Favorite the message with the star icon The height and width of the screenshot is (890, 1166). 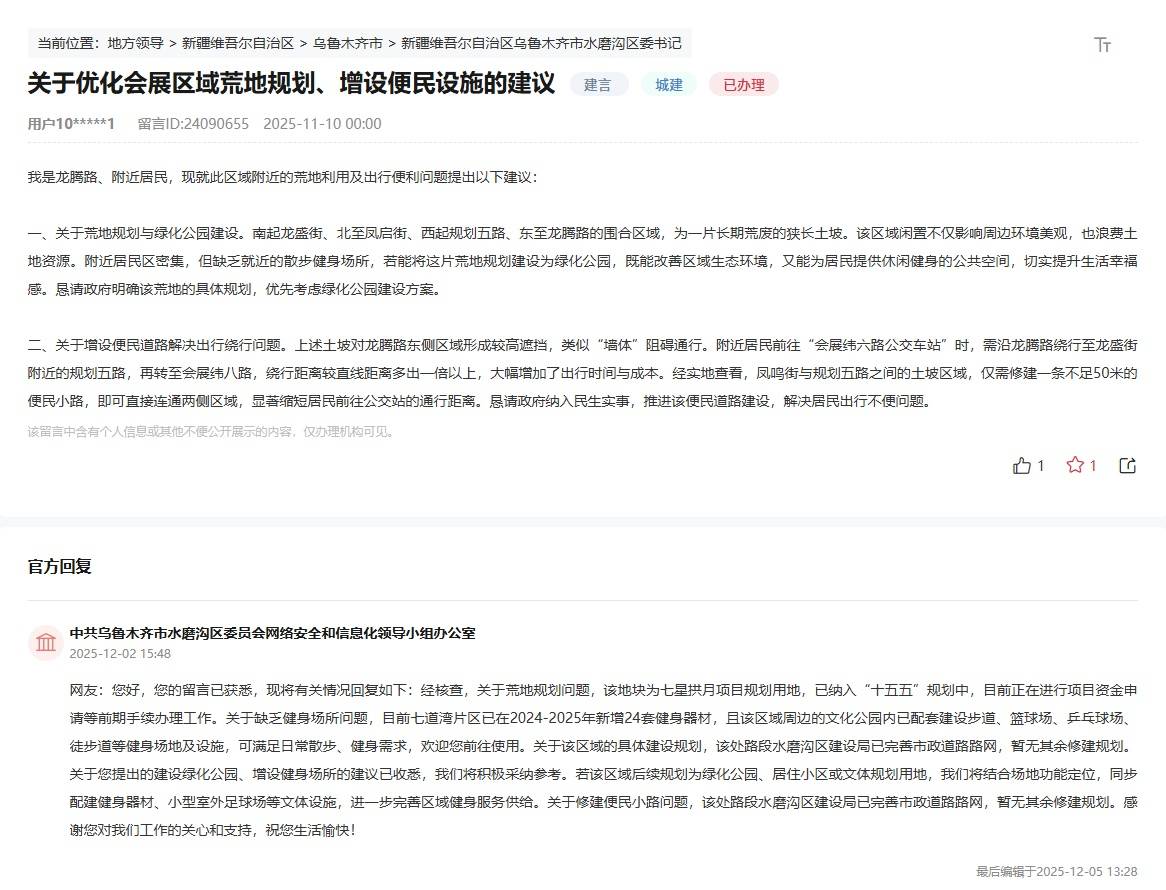click(1075, 465)
